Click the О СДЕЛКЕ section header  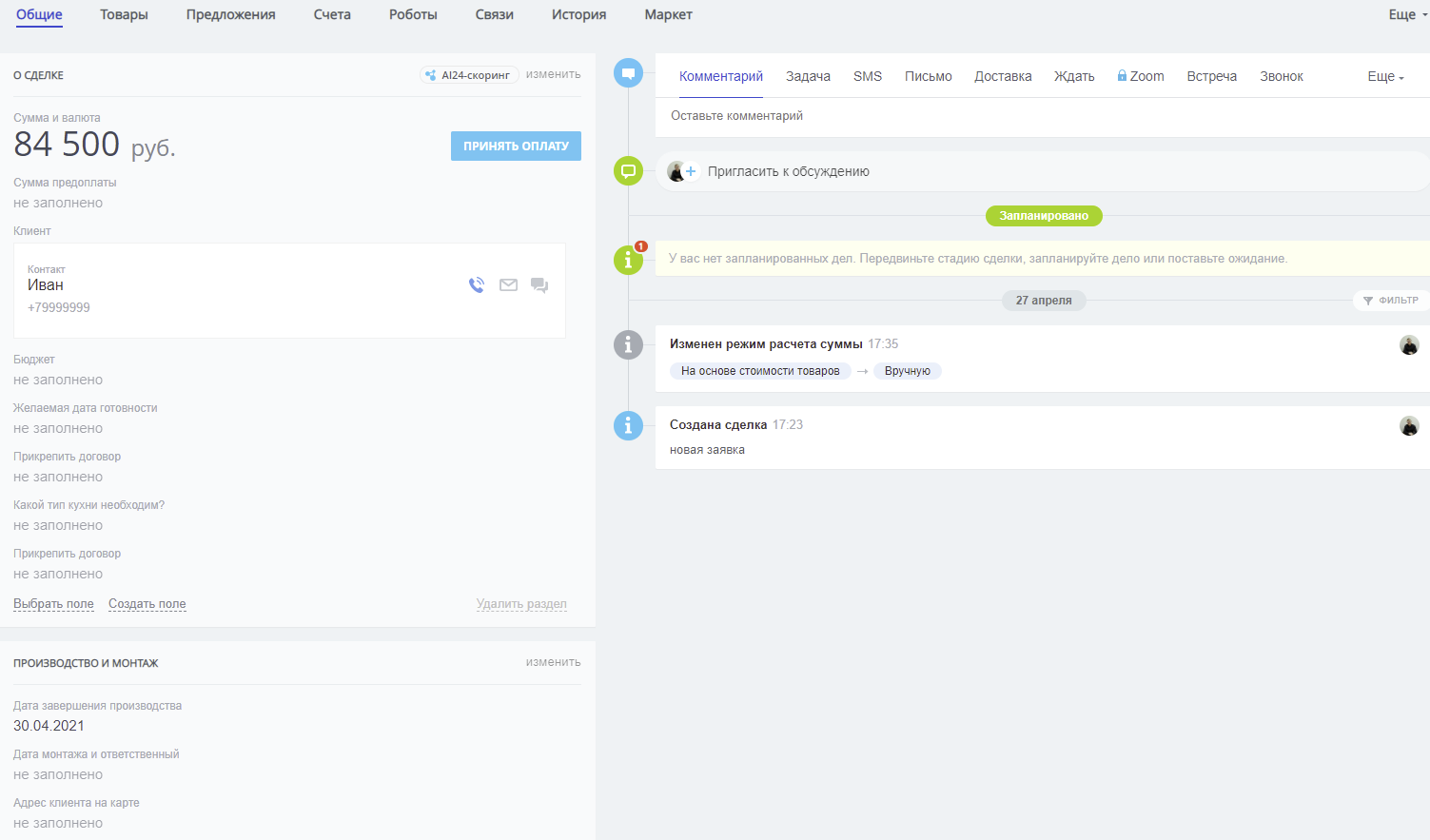[x=39, y=75]
